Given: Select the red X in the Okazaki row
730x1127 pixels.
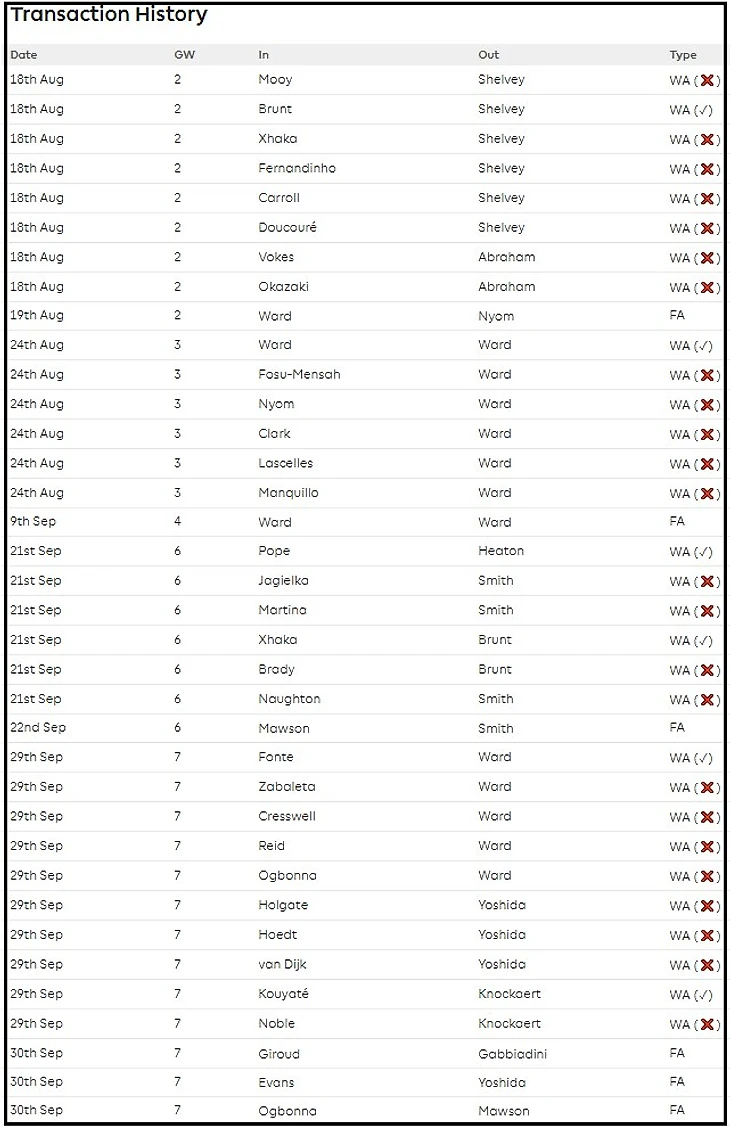Looking at the screenshot, I should (707, 288).
